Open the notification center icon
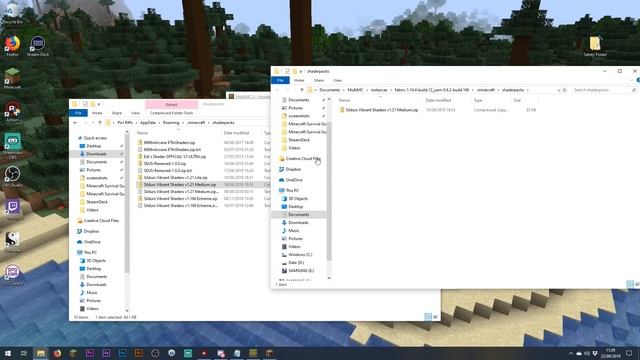 [x=629, y=353]
